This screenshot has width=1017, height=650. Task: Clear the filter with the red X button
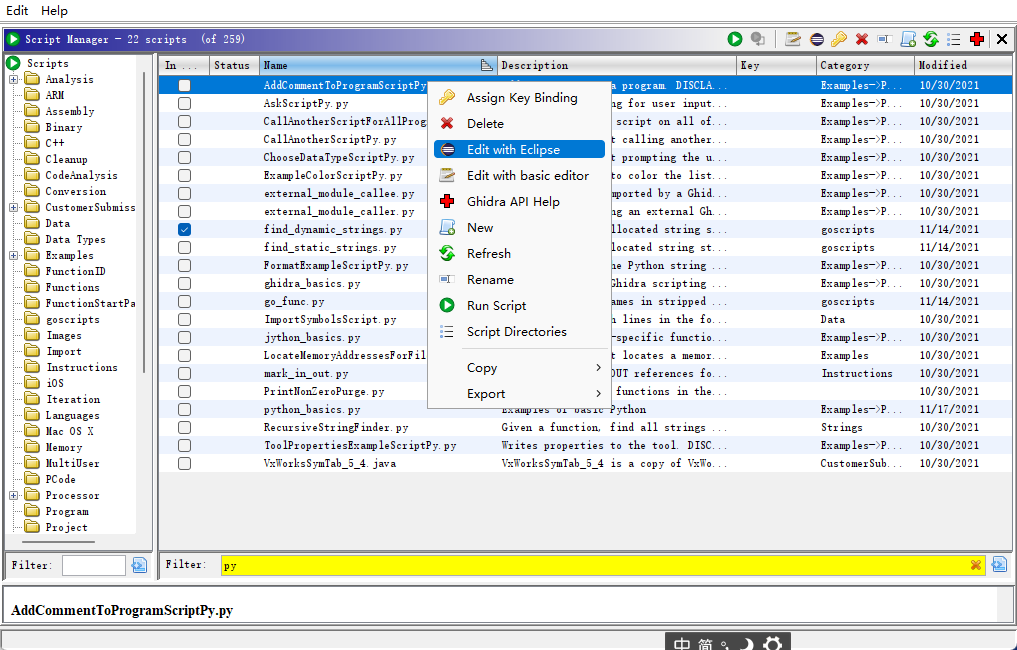(x=976, y=565)
